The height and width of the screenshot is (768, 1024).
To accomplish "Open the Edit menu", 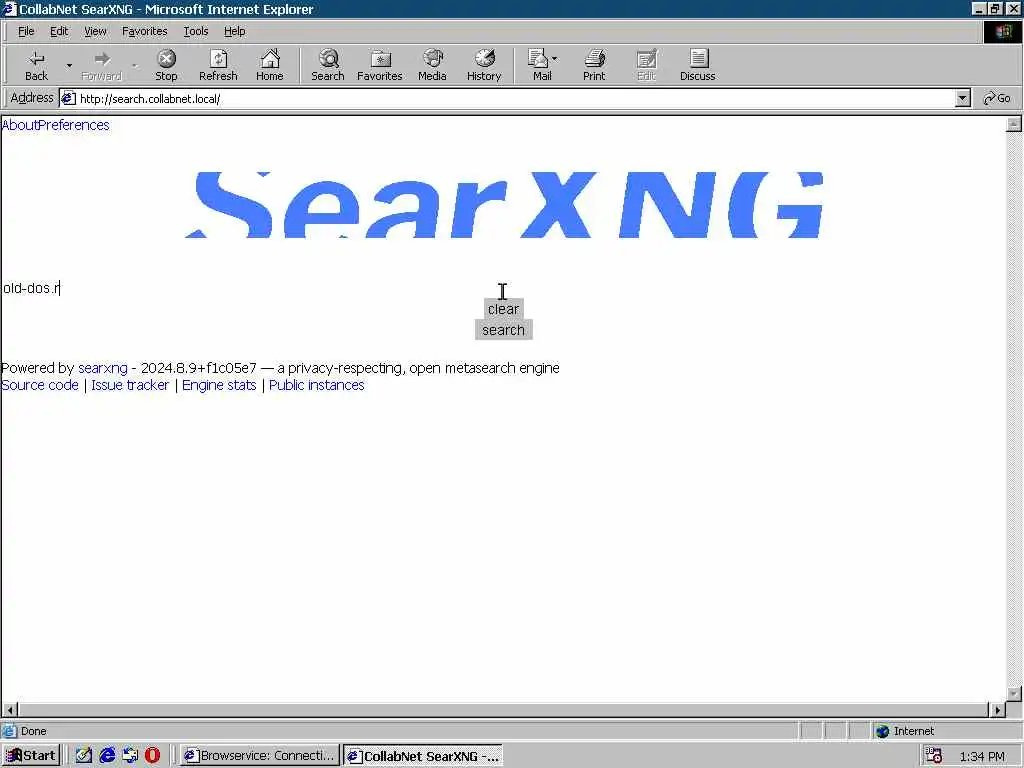I will coord(59,31).
